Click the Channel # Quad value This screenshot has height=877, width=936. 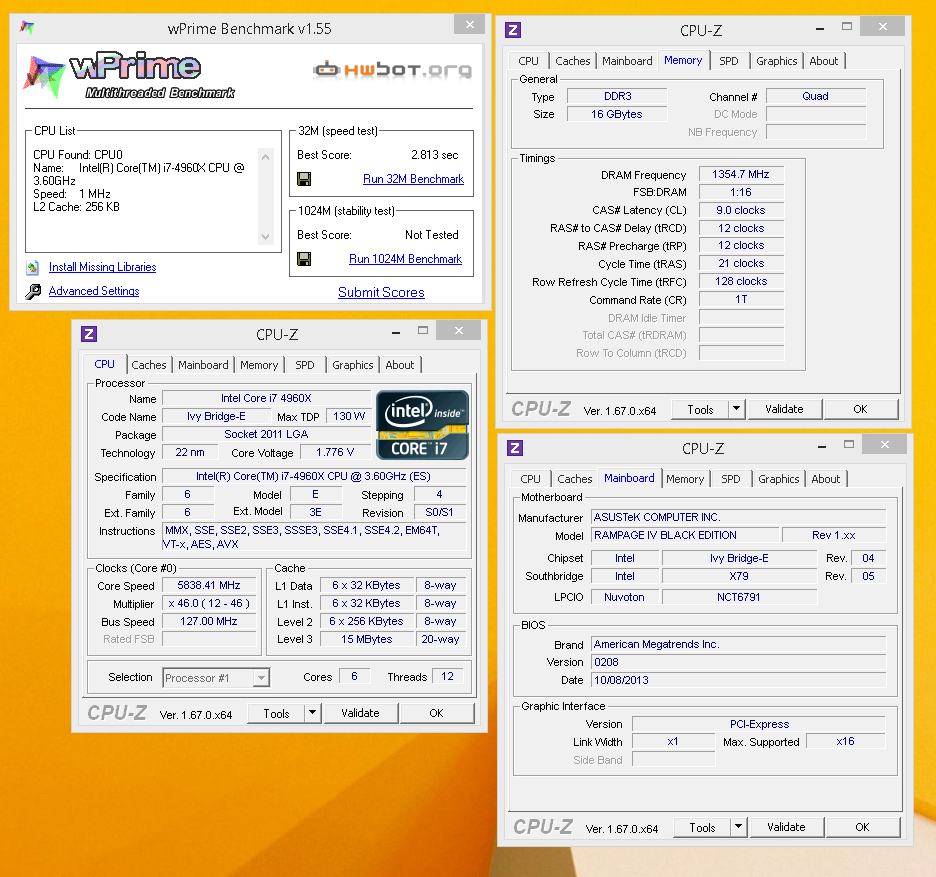(x=815, y=96)
